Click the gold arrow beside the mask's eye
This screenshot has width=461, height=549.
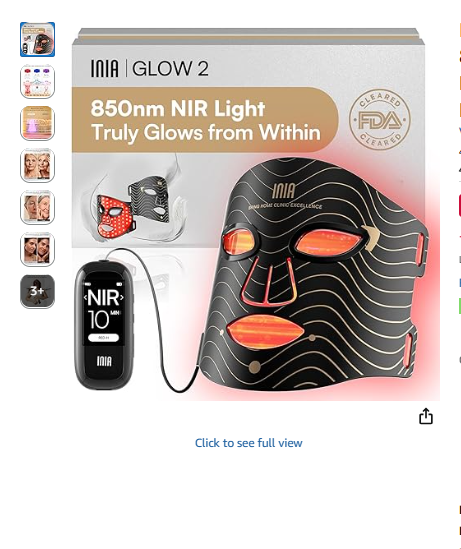point(371,238)
